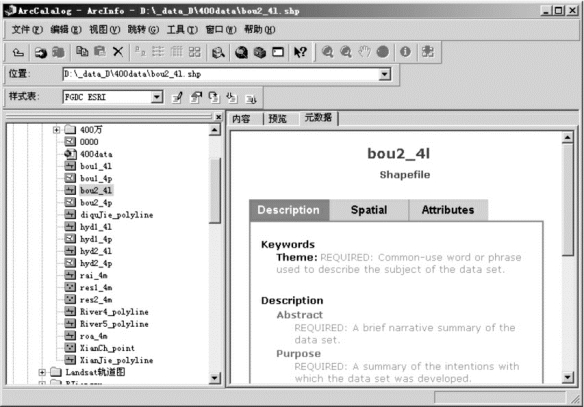Open the Spatial metadata tab
The image size is (584, 407).
point(369,210)
